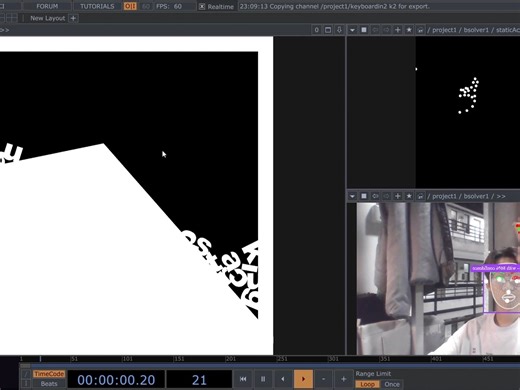This screenshot has width=520, height=390.
Task: Click lower-right pane square layout icon
Action: 364,196
